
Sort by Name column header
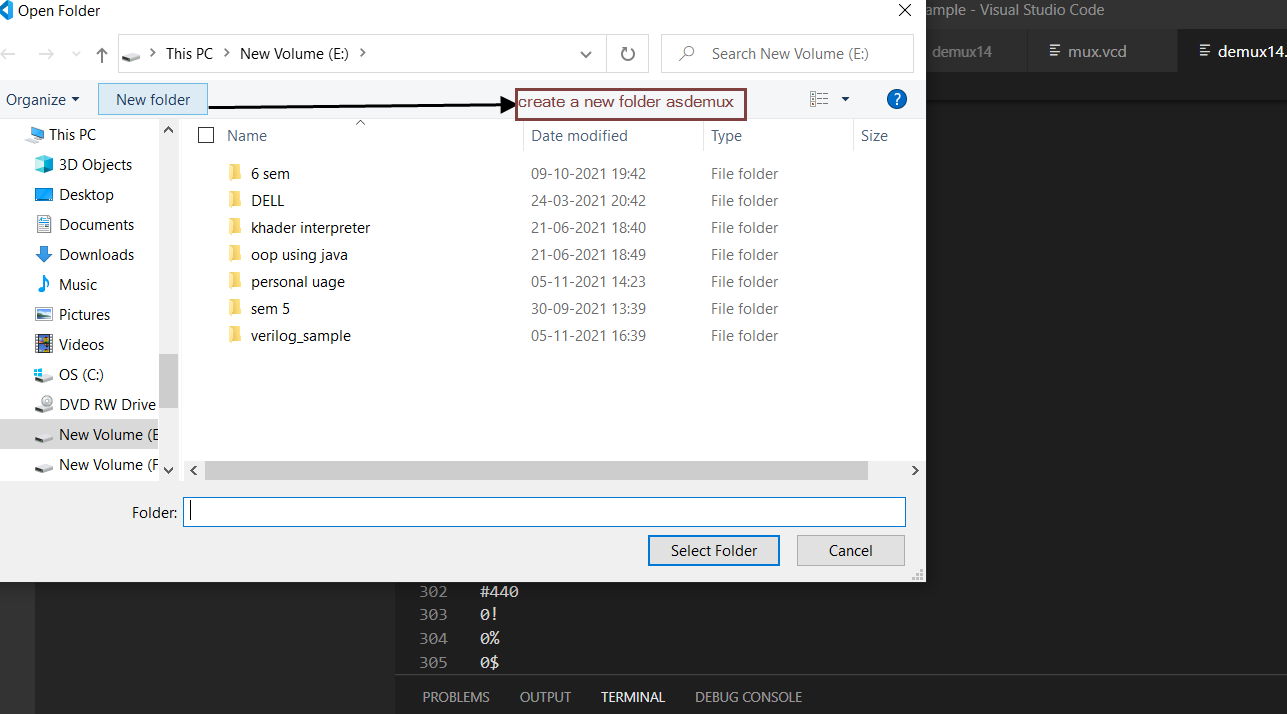coord(247,135)
